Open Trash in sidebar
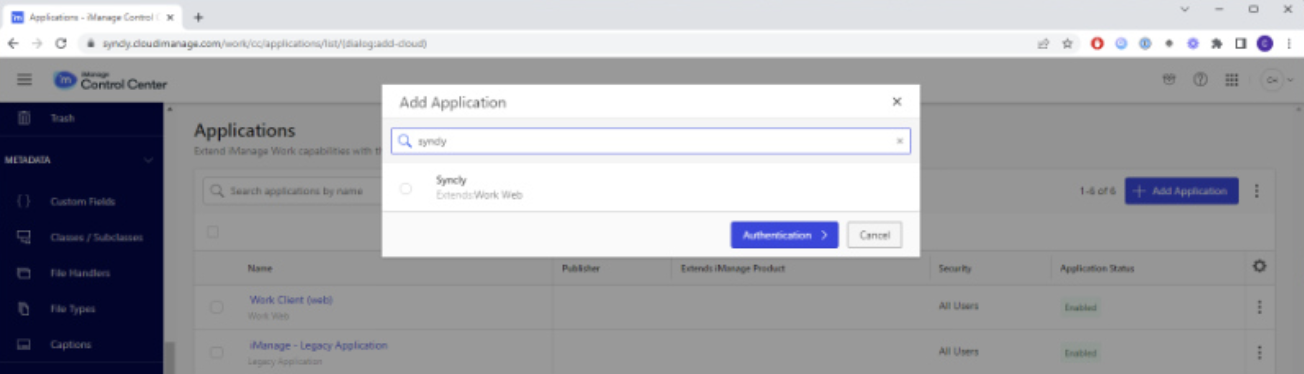This screenshot has width=1304, height=374. pos(62,118)
